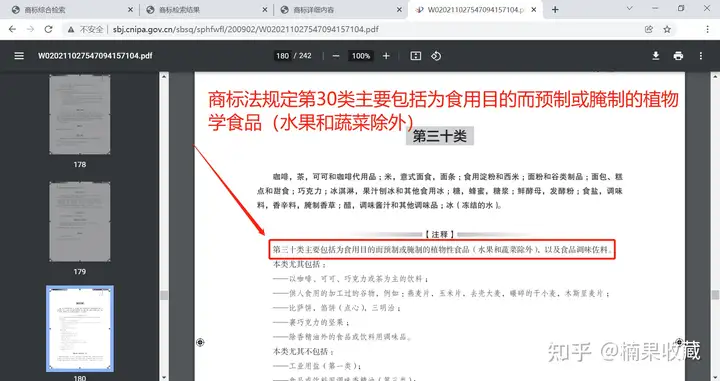Print the PDF document
The width and height of the screenshot is (720, 381).
[678, 56]
